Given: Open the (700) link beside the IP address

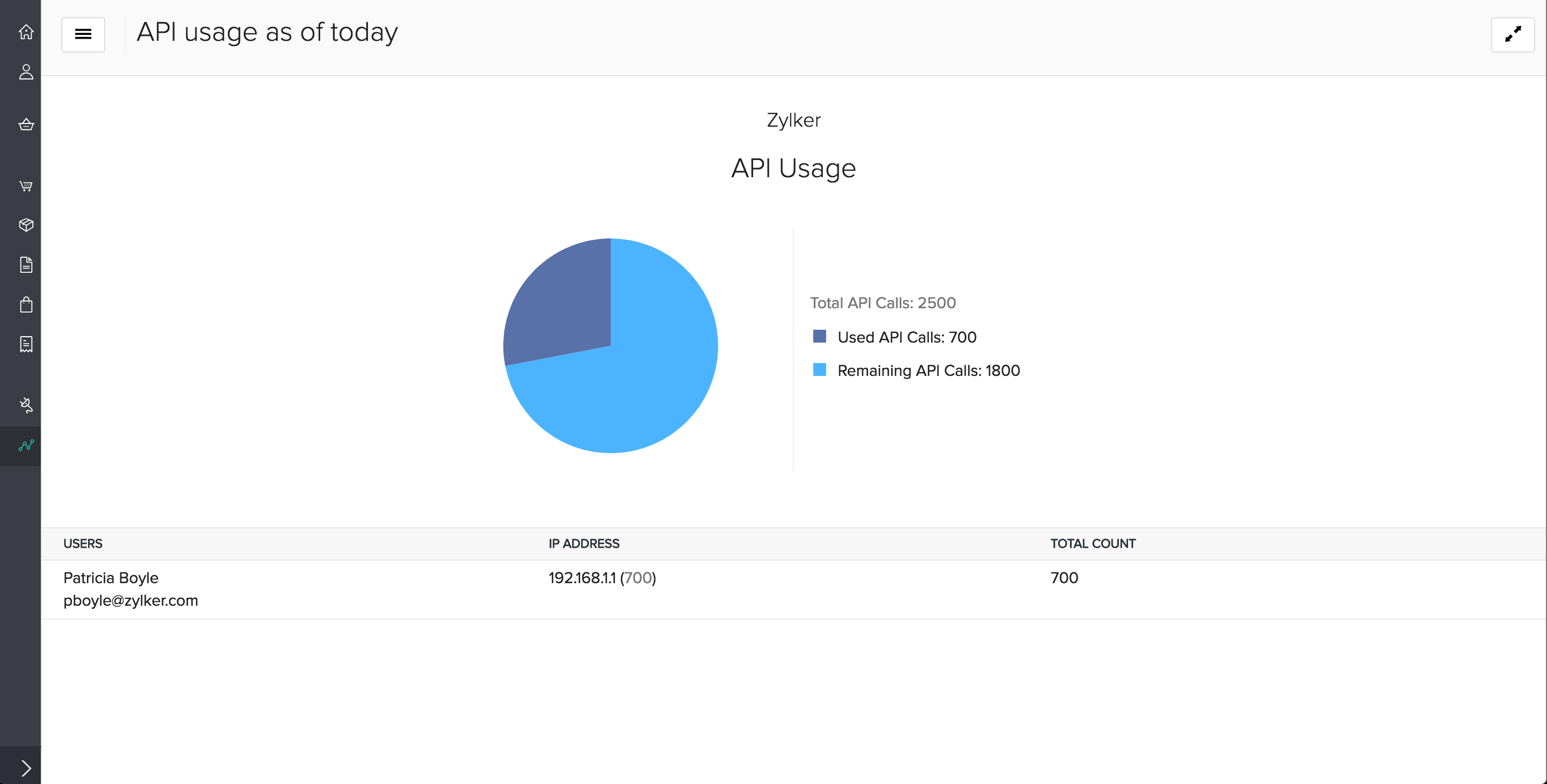Looking at the screenshot, I should [x=638, y=578].
